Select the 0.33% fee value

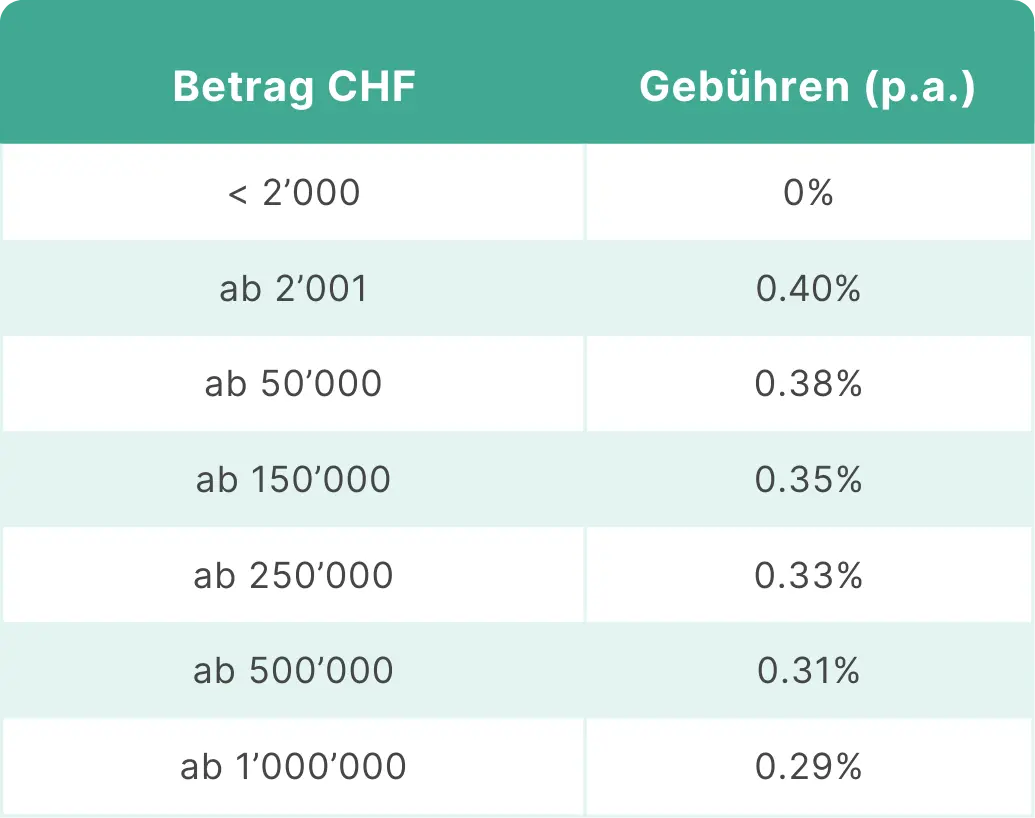click(x=808, y=576)
